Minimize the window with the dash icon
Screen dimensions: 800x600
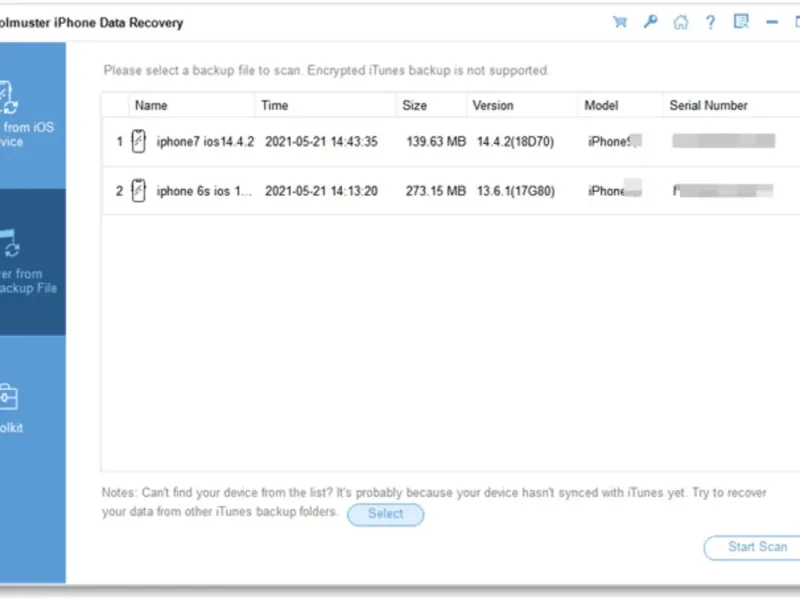pos(772,22)
